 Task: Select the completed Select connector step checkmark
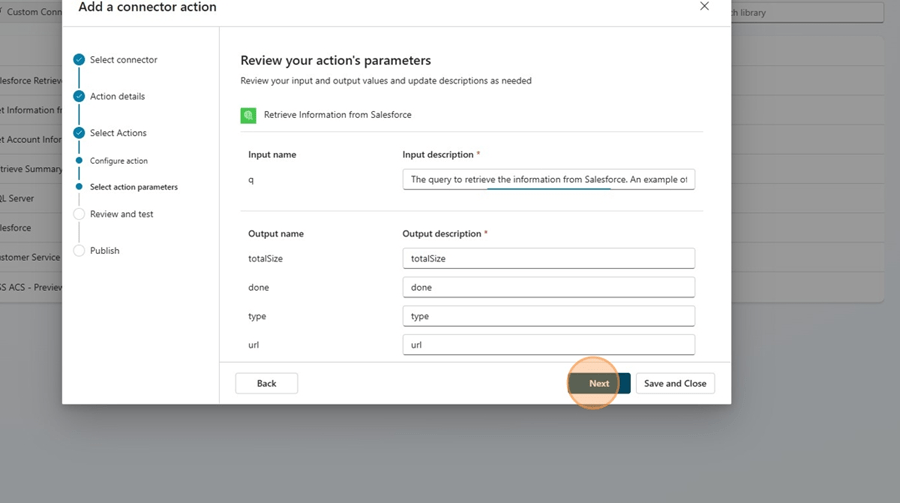point(79,60)
